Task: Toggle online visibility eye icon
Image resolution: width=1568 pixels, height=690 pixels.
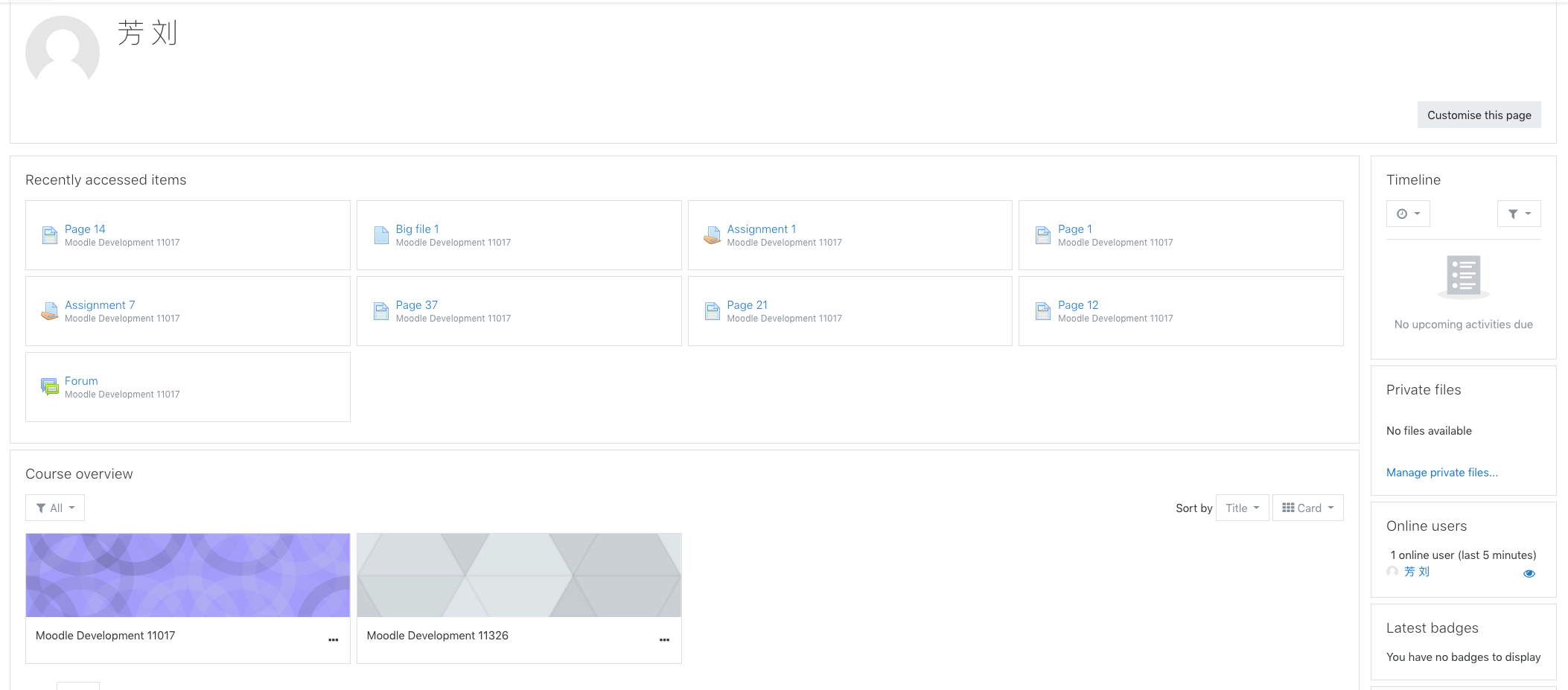Action: click(x=1529, y=574)
